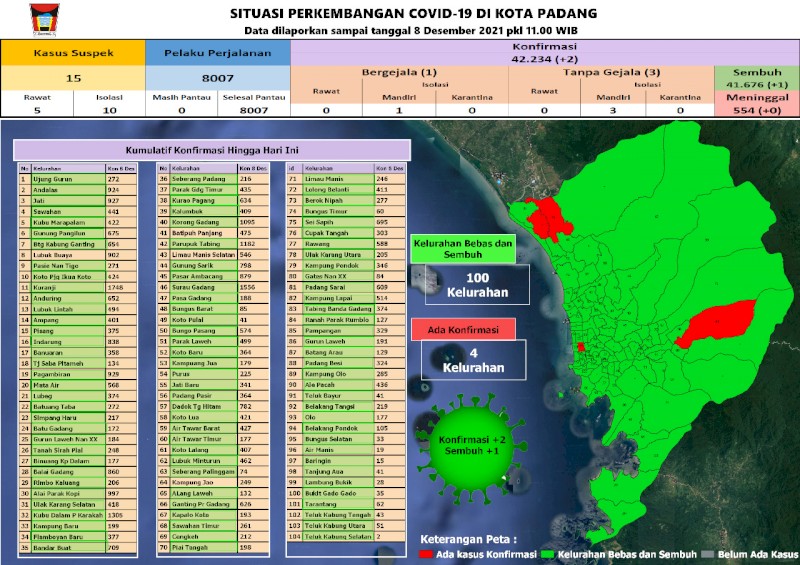Screen dimensions: 800x565
Task: Click the Kasus Suspek header
Action: [x=73, y=53]
